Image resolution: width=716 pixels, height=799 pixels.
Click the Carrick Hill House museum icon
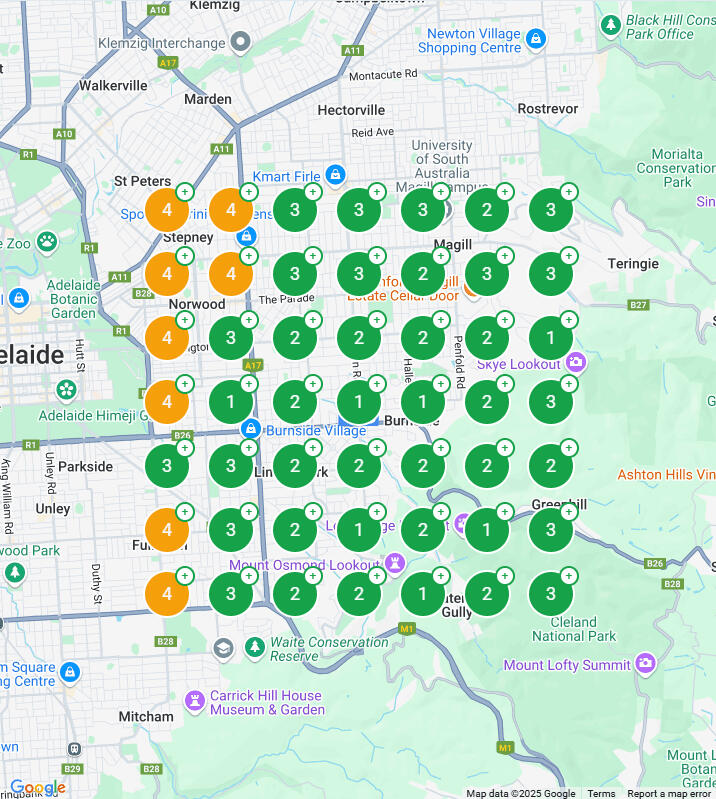[x=195, y=699]
